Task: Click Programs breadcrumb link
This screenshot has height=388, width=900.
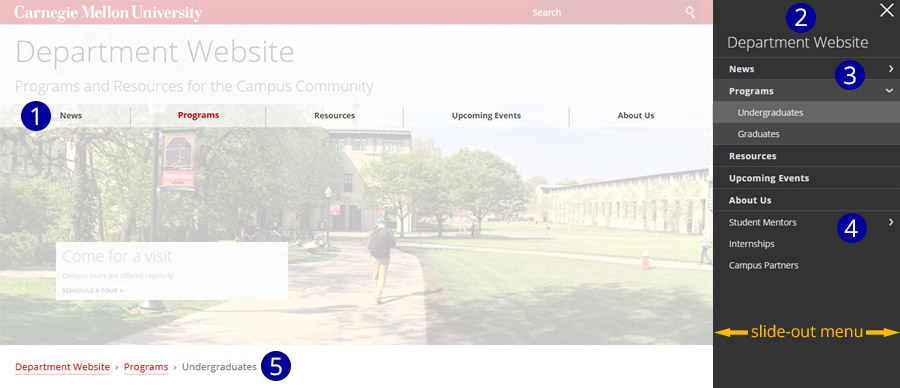Action: 146,367
